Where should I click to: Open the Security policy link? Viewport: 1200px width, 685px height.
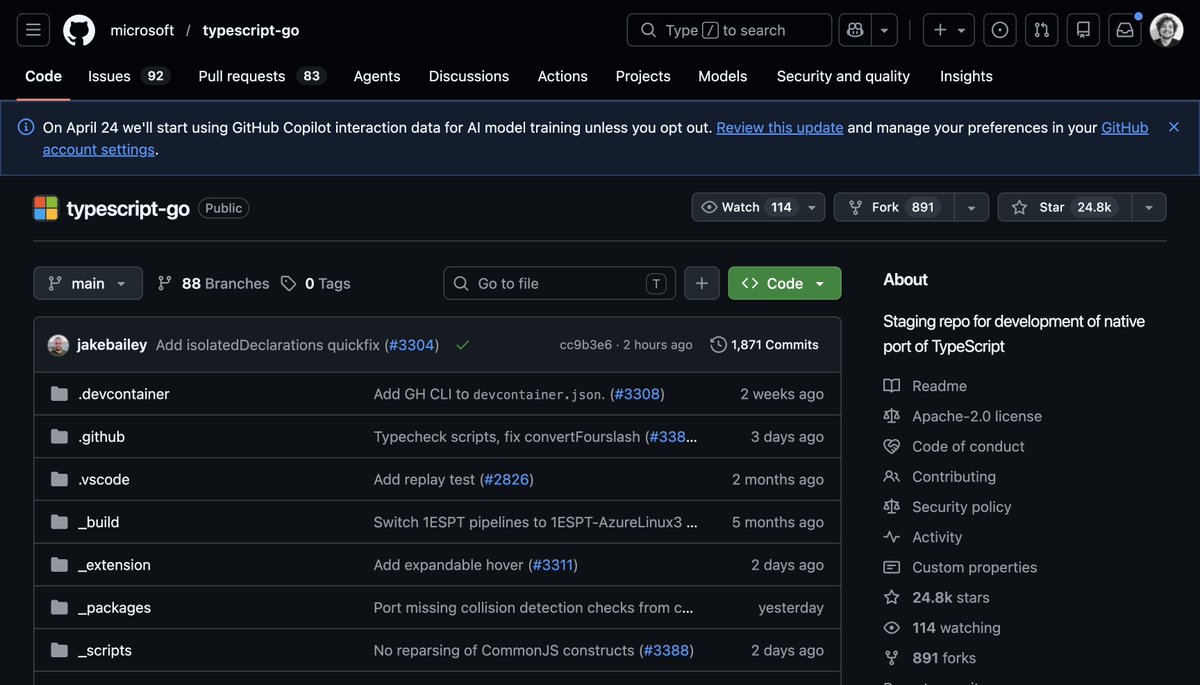point(946,507)
